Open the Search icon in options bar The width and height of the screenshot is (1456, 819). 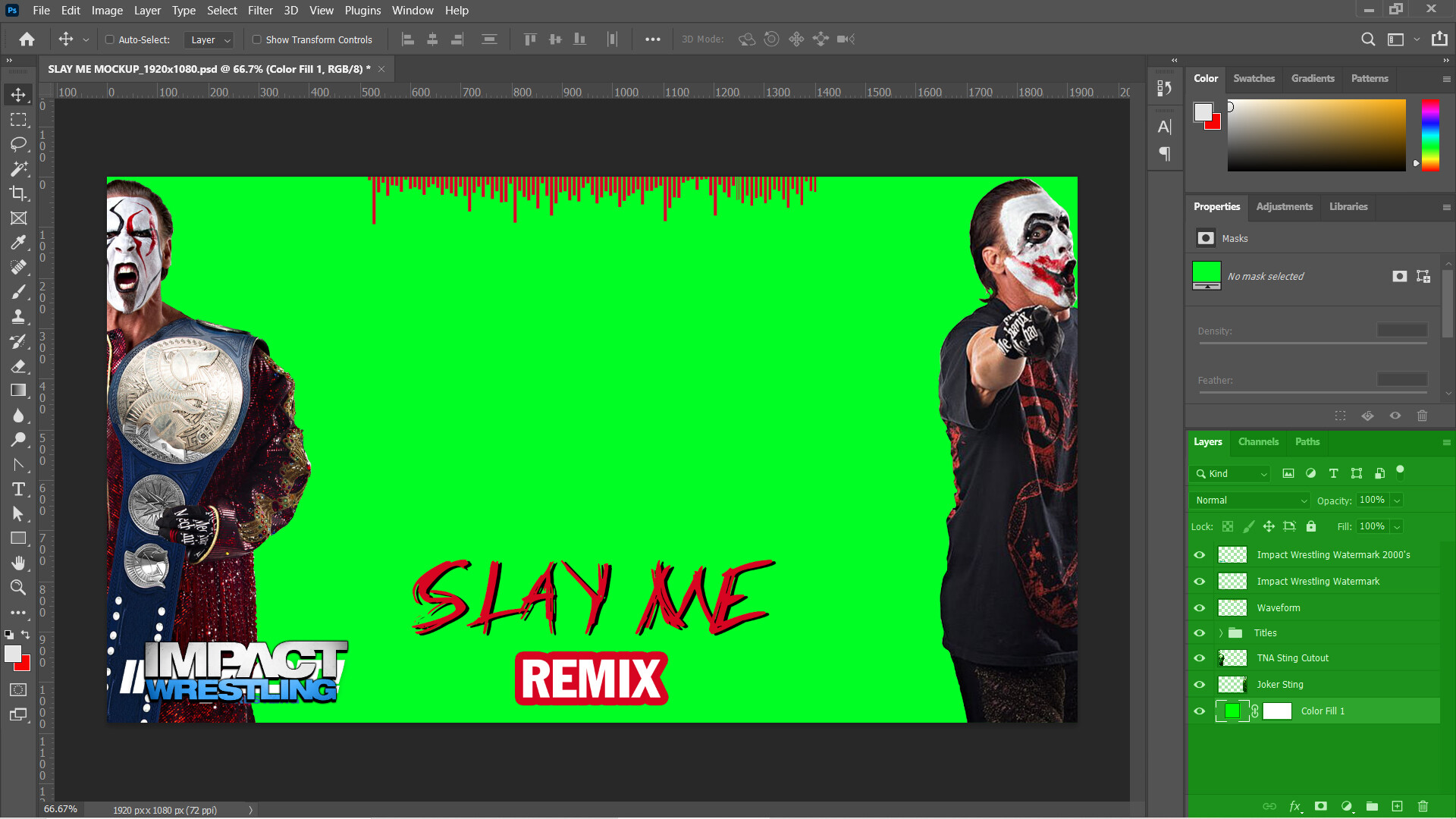pyautogui.click(x=1367, y=39)
